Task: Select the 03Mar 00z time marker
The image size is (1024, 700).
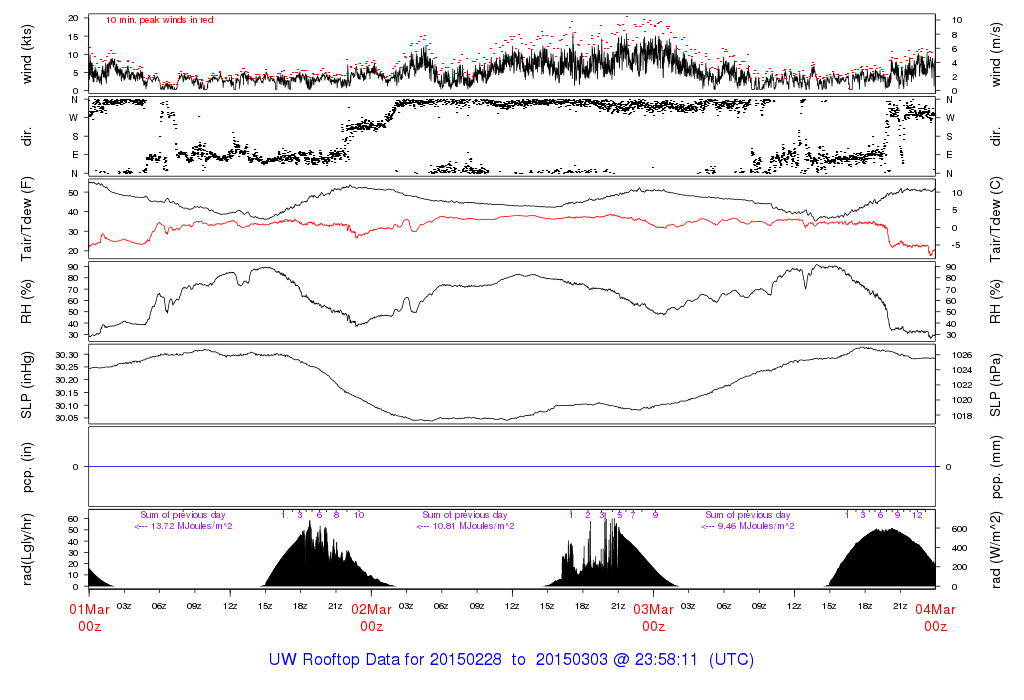Action: tap(653, 617)
